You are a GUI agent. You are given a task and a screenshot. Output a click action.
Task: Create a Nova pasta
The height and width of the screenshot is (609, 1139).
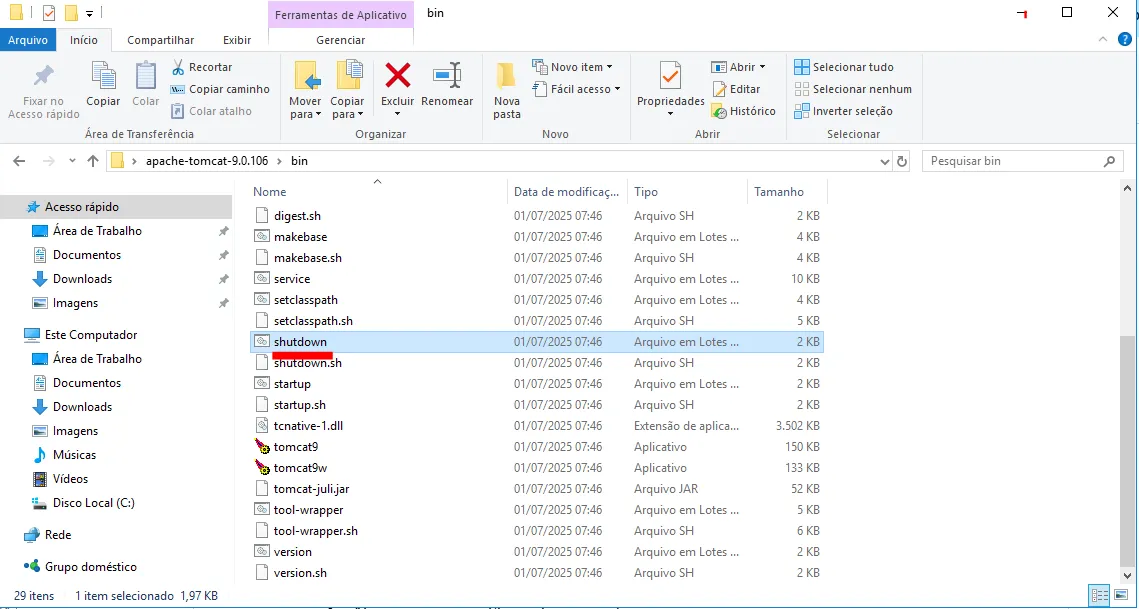tap(507, 90)
